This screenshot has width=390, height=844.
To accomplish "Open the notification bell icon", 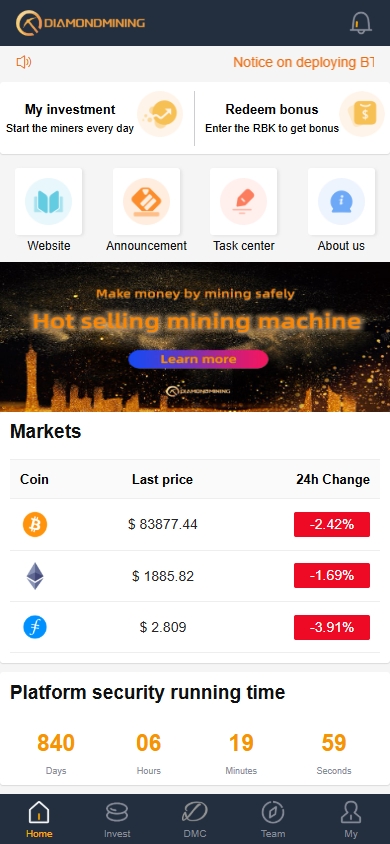I will coord(361,23).
